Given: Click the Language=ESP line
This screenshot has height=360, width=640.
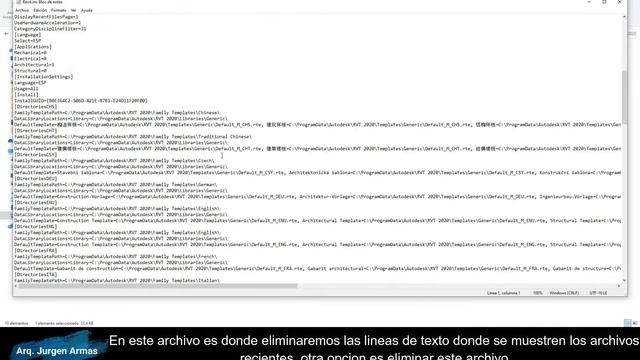Looking at the screenshot, I should [30, 83].
